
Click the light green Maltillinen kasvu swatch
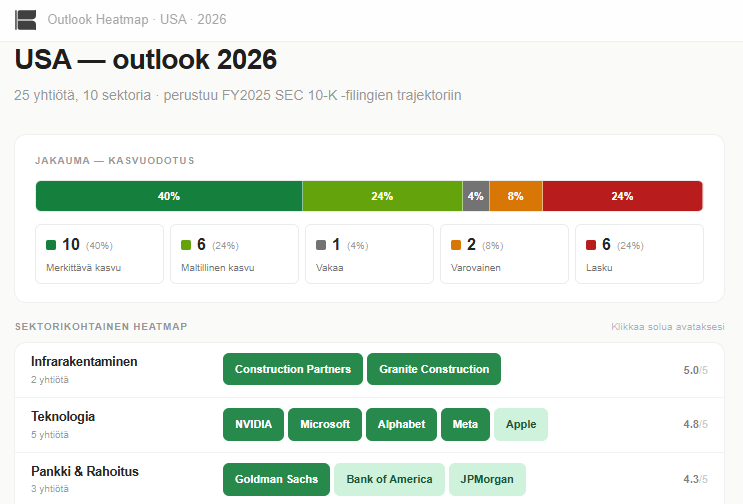(x=186, y=245)
